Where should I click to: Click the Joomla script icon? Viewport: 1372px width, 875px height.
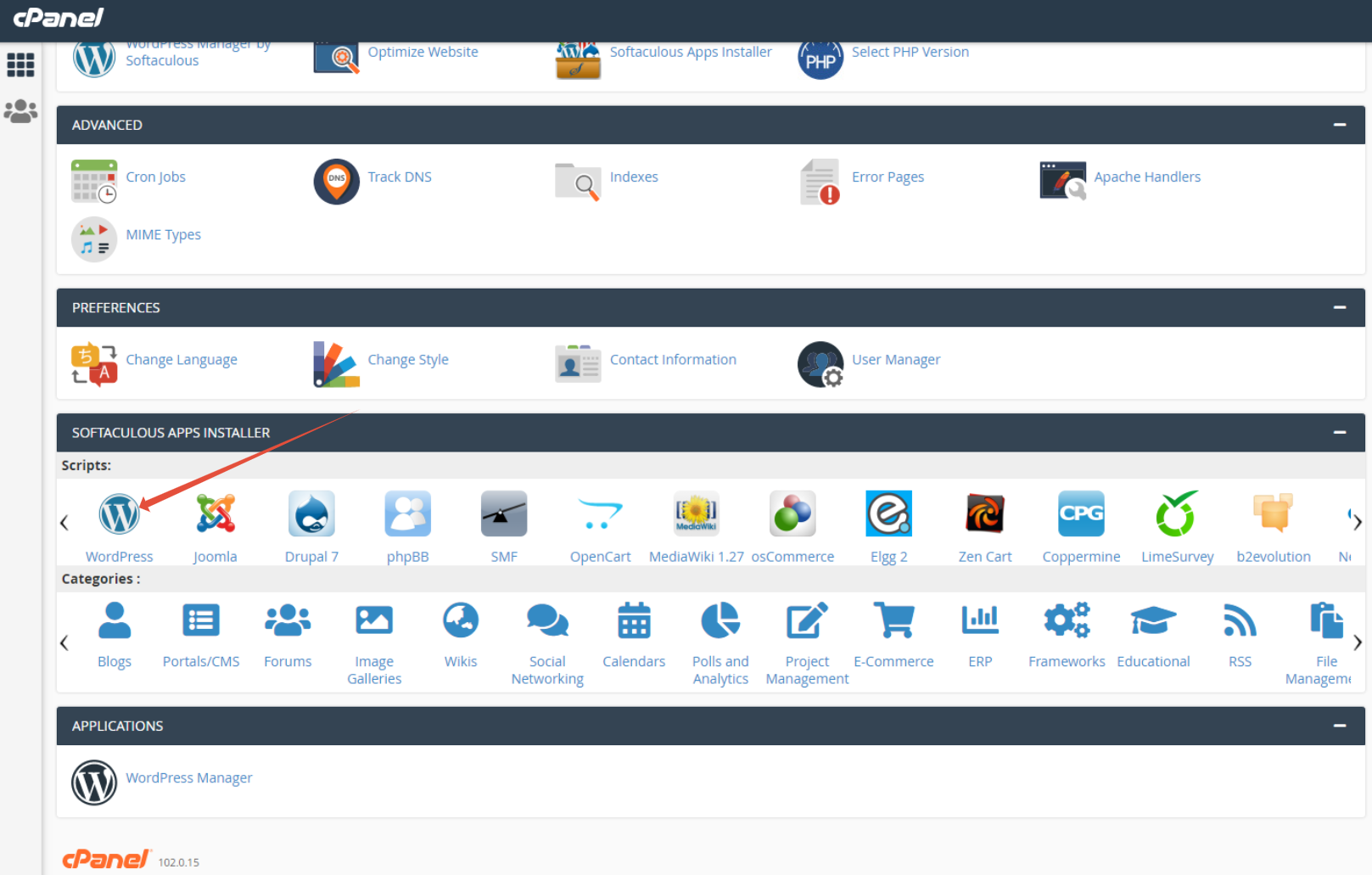(x=216, y=513)
